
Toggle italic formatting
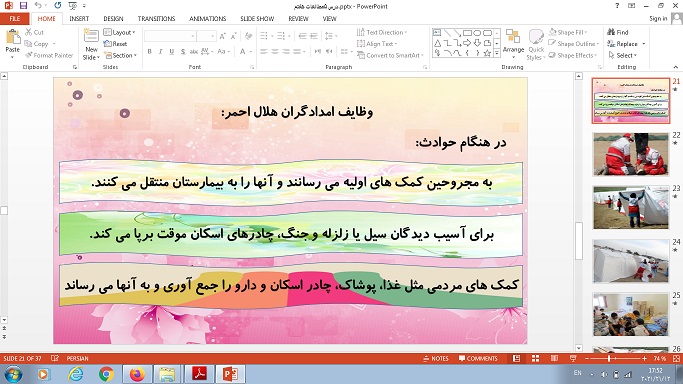click(x=160, y=51)
